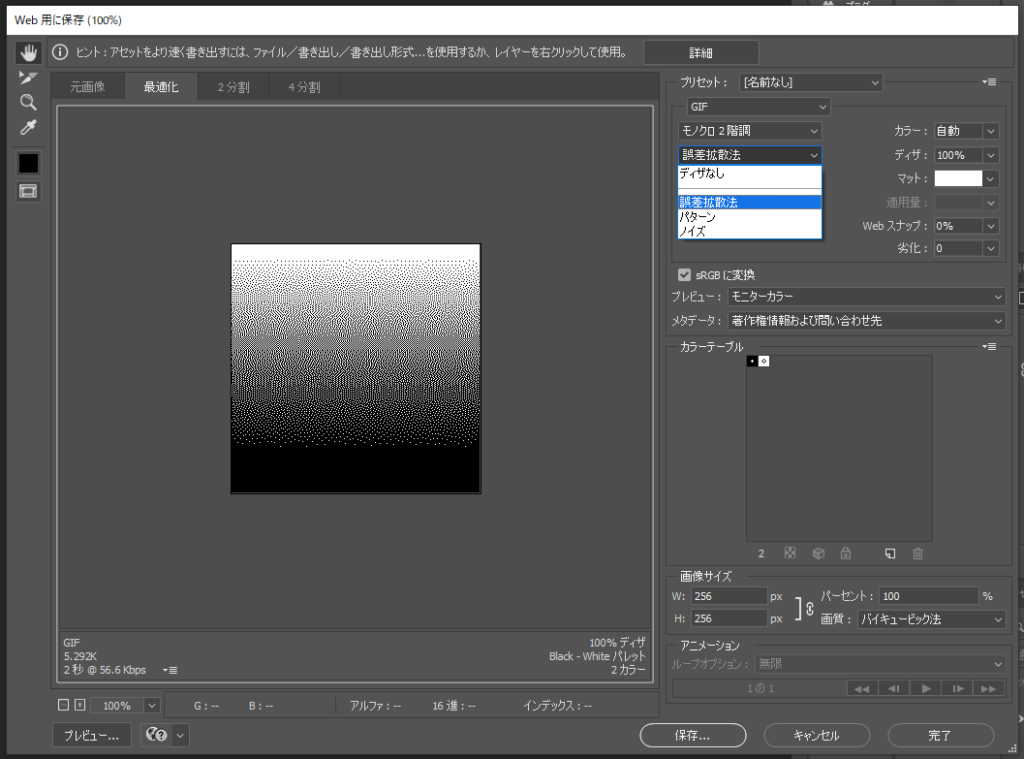Select the Zoom magnifier tool
The height and width of the screenshot is (759, 1024).
click(x=28, y=102)
